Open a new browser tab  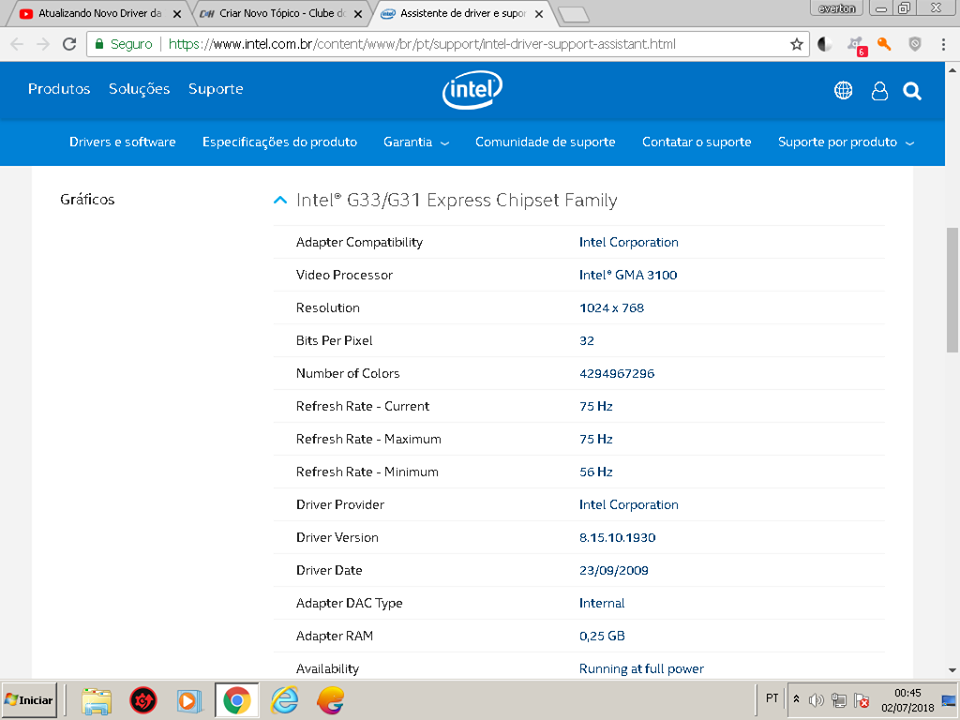coord(574,15)
